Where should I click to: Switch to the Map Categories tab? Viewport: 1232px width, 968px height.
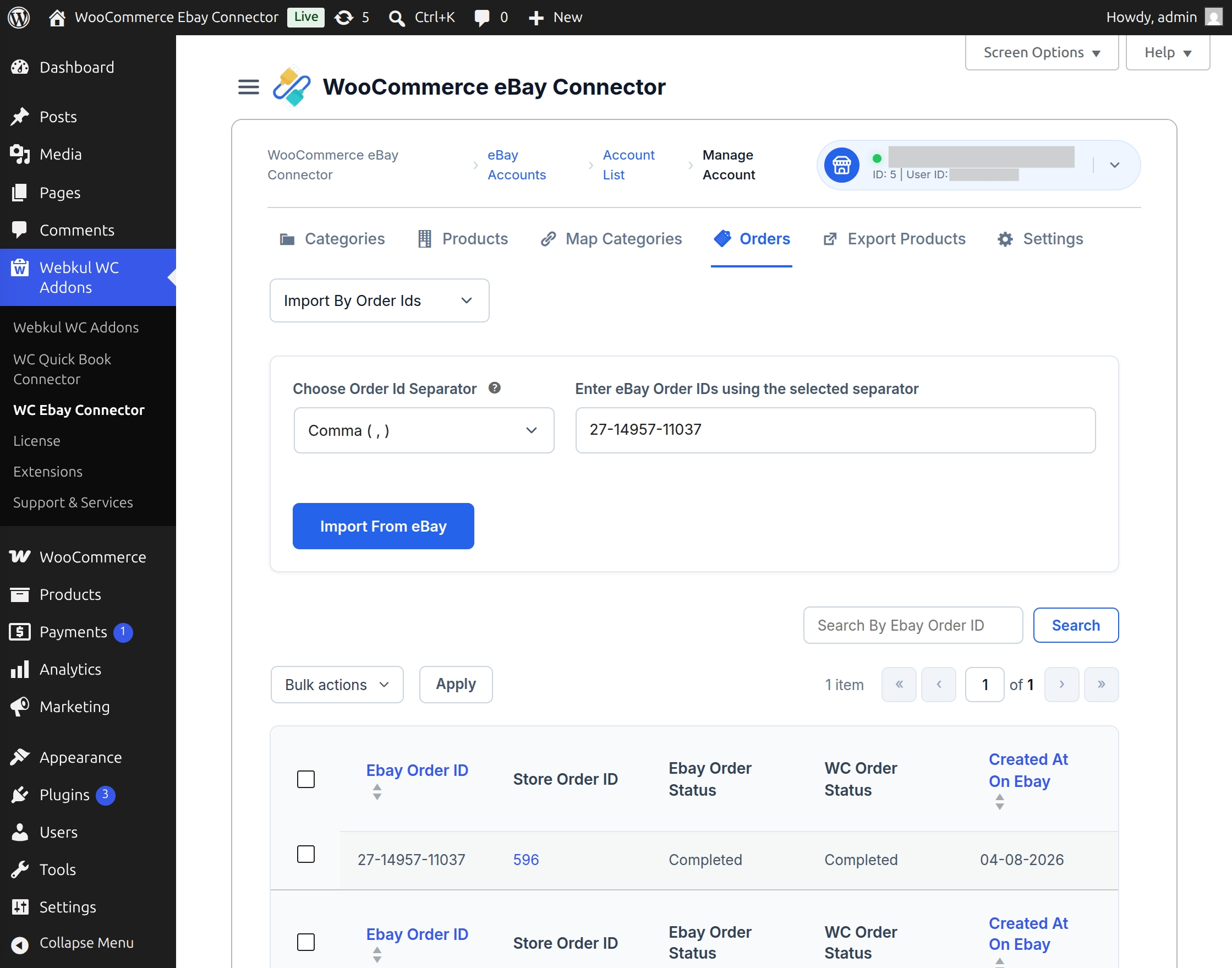click(611, 239)
